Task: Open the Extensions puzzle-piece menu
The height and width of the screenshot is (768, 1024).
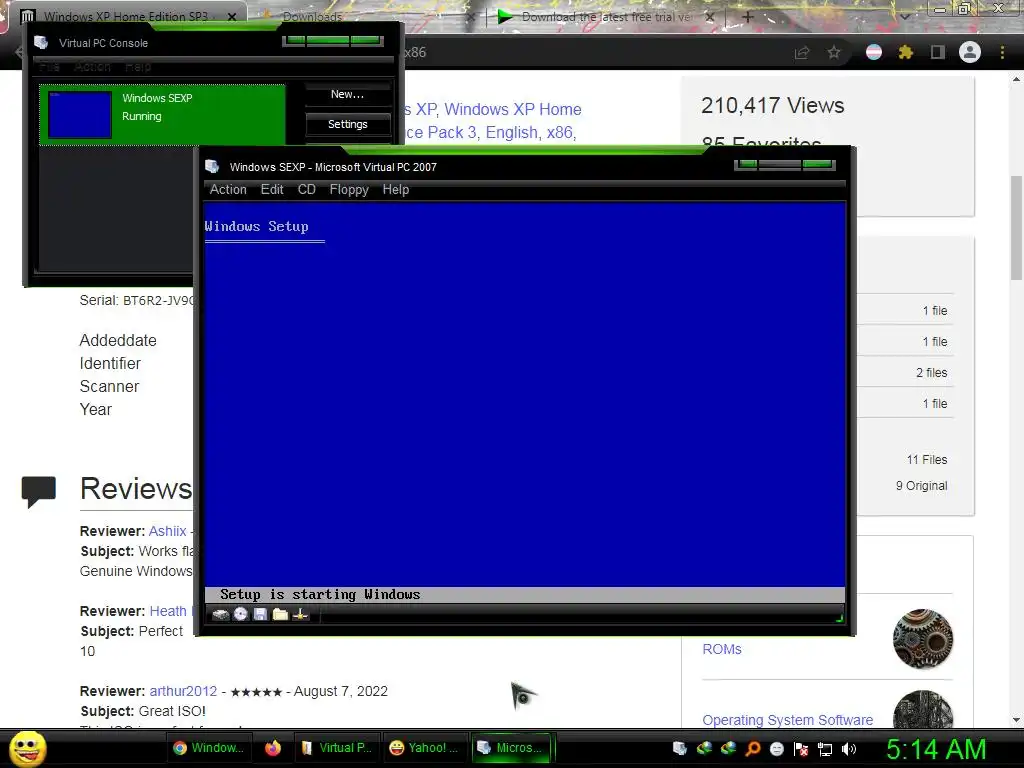Action: [x=905, y=52]
